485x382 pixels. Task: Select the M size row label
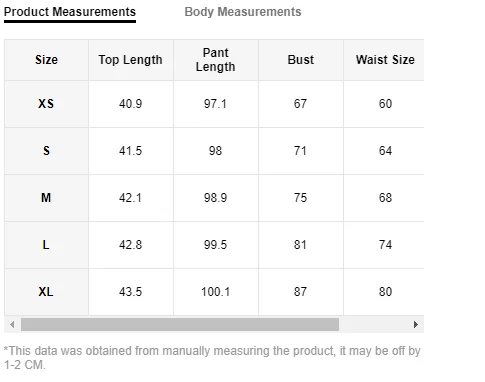click(x=46, y=198)
